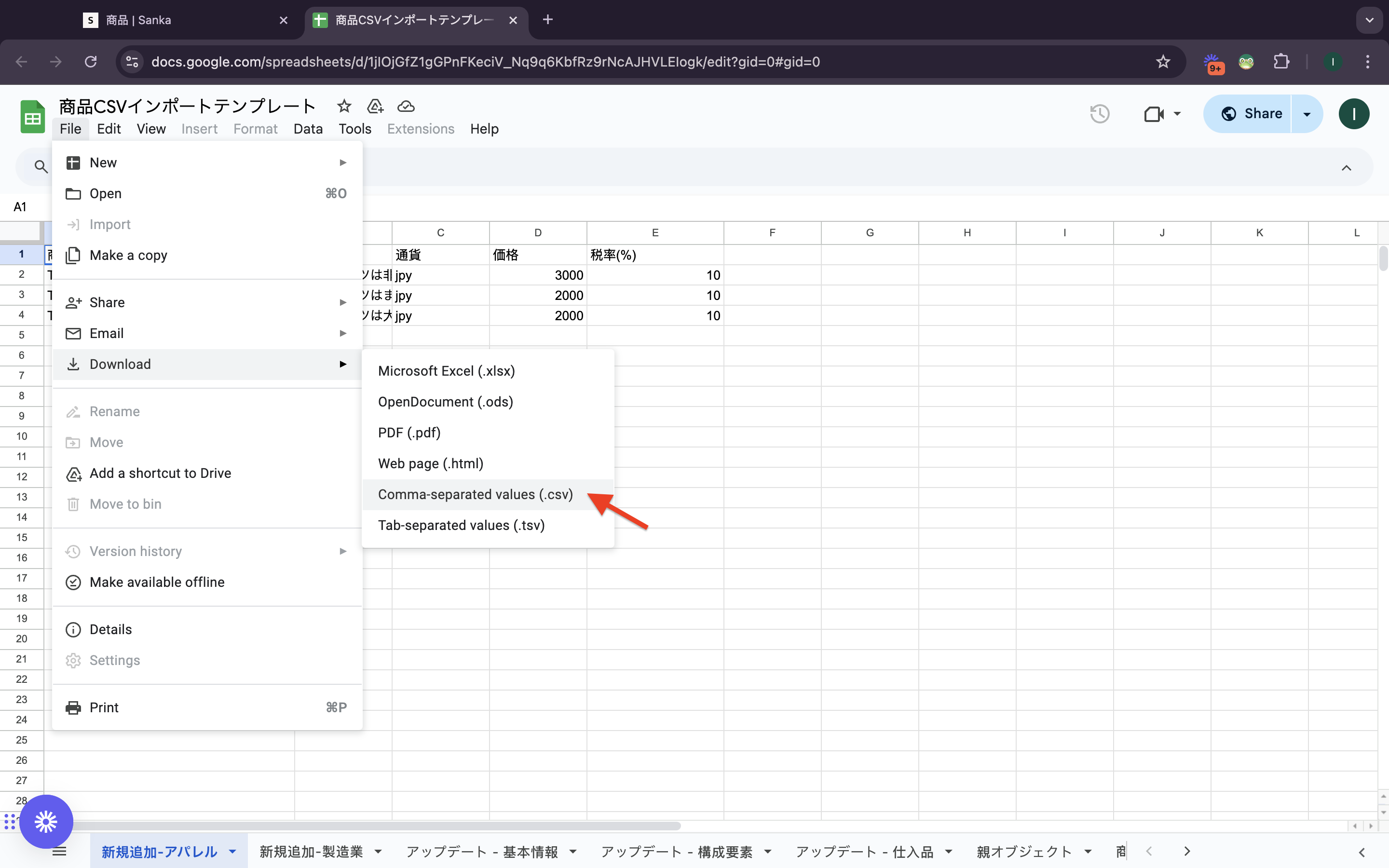The width and height of the screenshot is (1389, 868).
Task: Download as Comma-separated values (.csv)
Action: click(475, 494)
